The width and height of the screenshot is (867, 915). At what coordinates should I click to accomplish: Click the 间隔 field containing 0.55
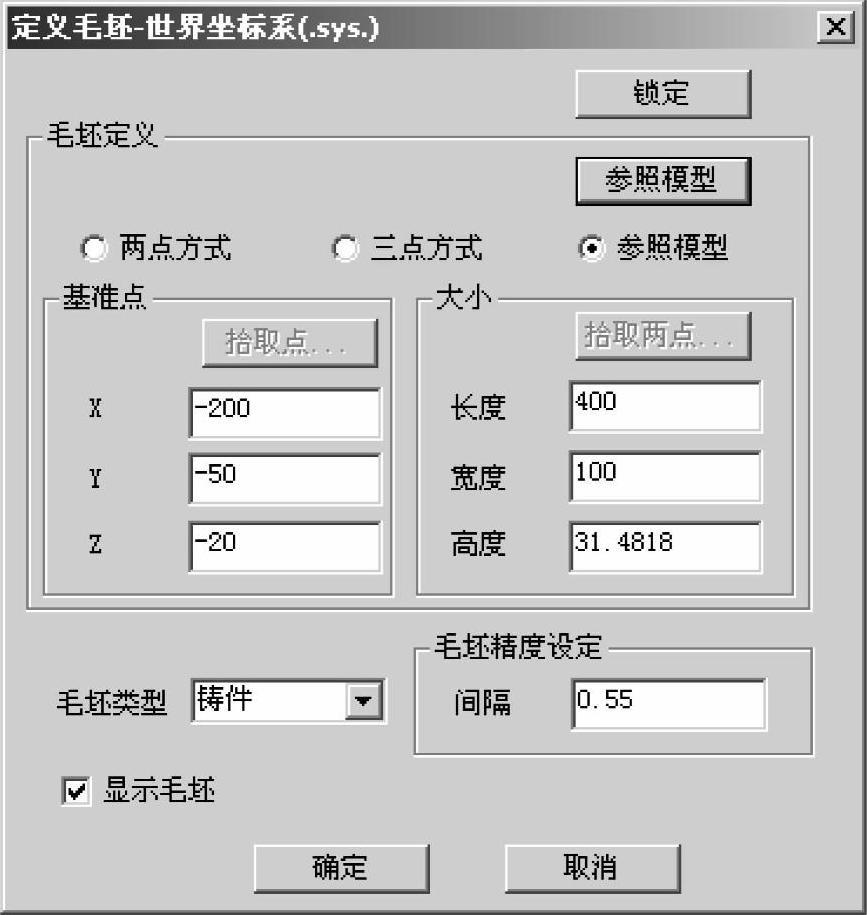pos(669,704)
